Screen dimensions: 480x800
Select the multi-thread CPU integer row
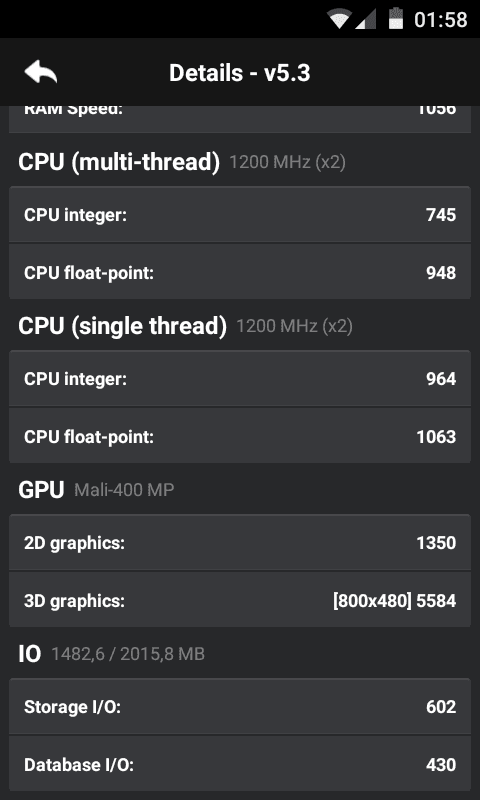(240, 215)
